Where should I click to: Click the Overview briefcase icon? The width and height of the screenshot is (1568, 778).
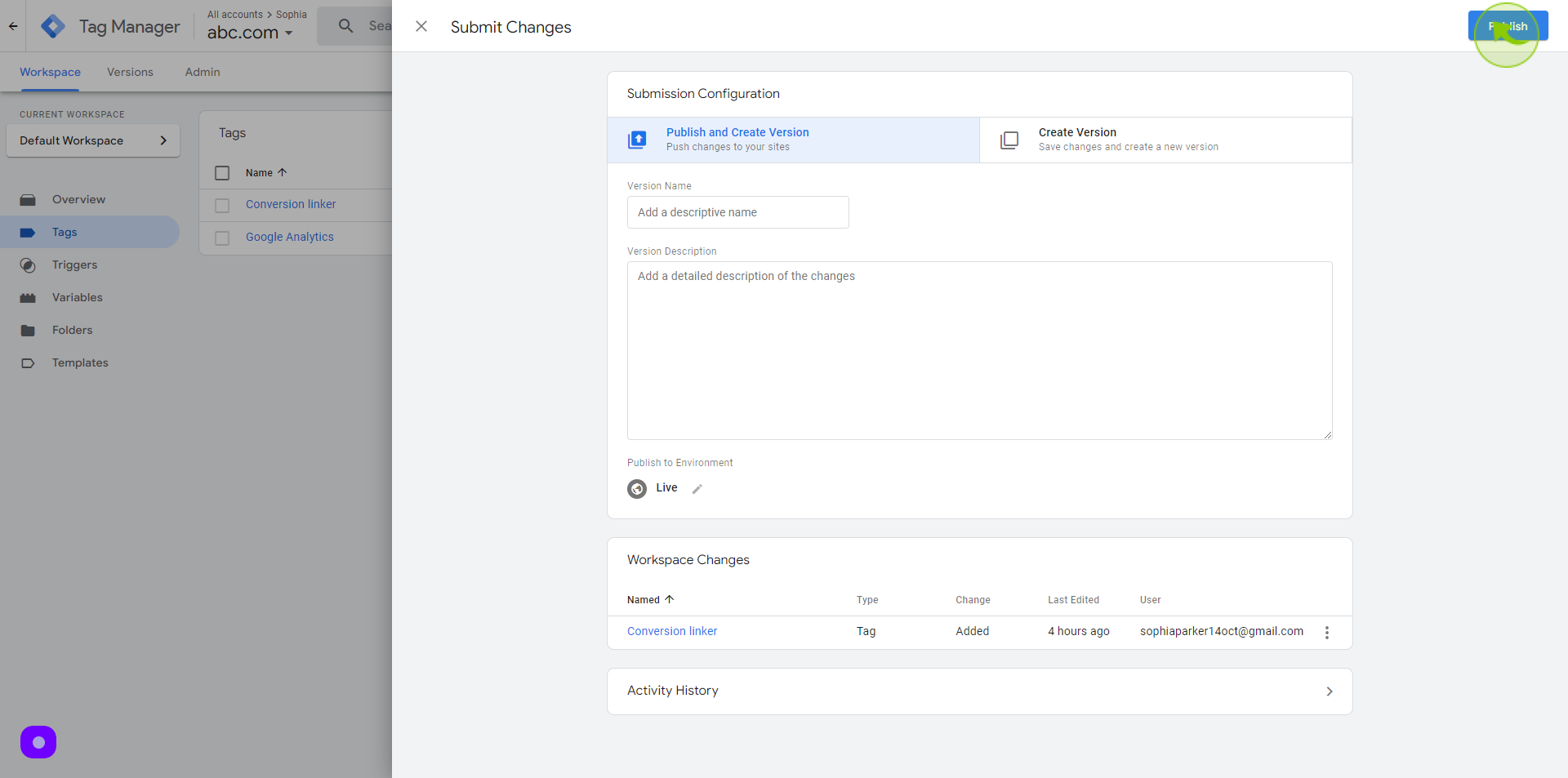pyautogui.click(x=28, y=199)
